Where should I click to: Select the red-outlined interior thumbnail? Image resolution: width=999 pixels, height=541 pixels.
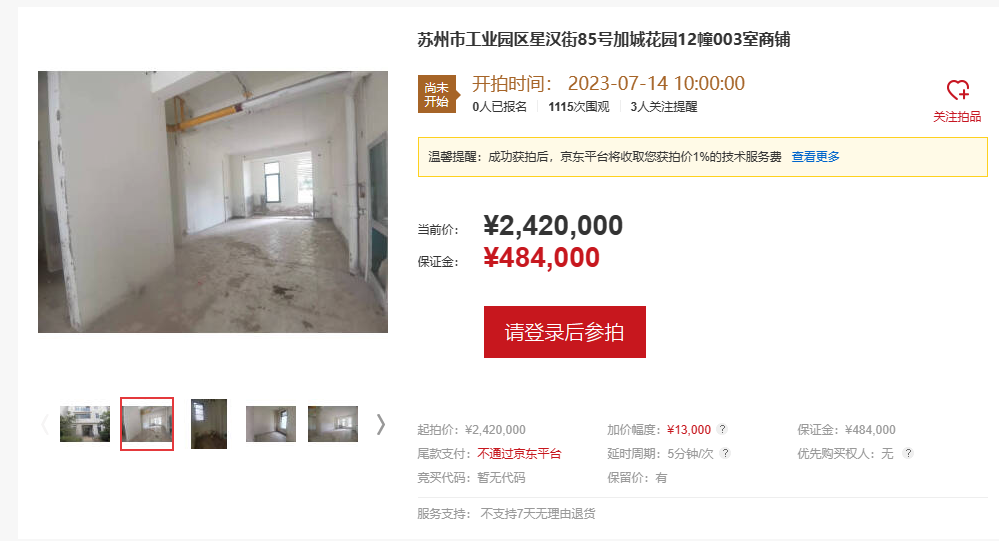pyautogui.click(x=147, y=424)
